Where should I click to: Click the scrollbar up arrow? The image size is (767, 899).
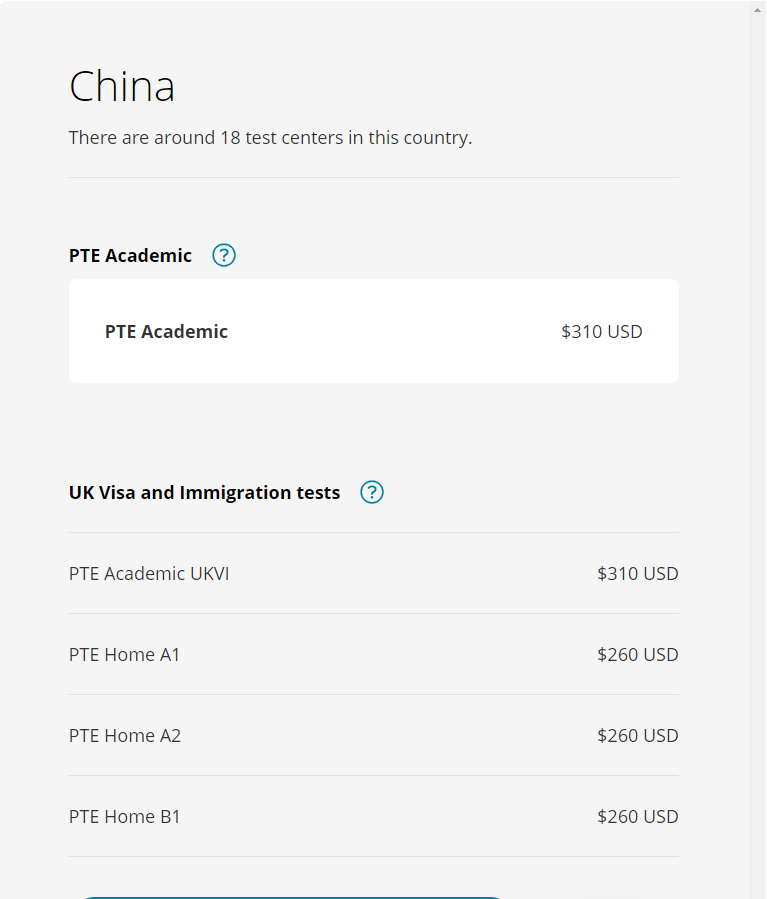[x=757, y=10]
